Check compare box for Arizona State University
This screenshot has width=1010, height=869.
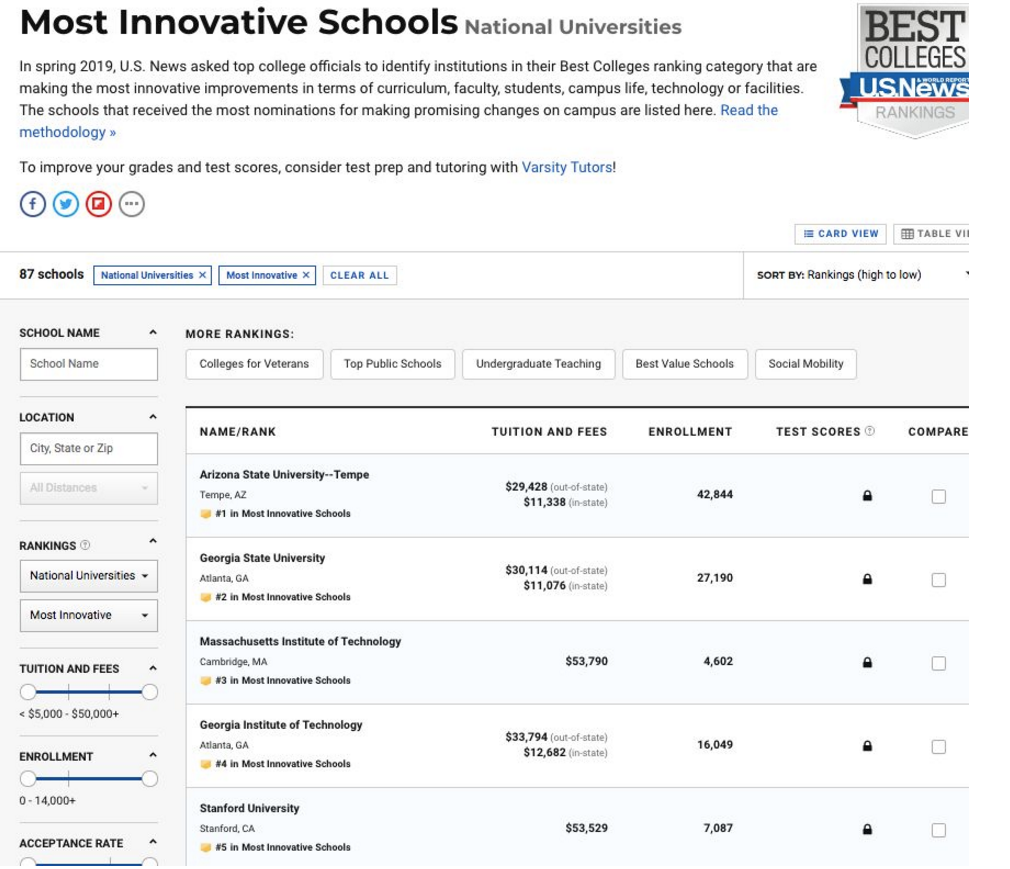click(938, 496)
